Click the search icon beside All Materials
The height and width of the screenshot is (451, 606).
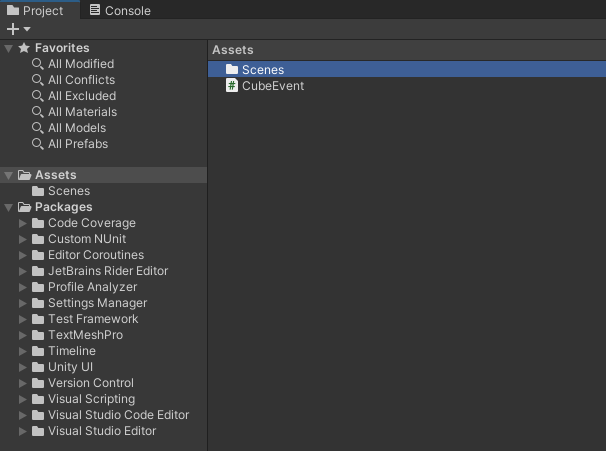[38, 112]
